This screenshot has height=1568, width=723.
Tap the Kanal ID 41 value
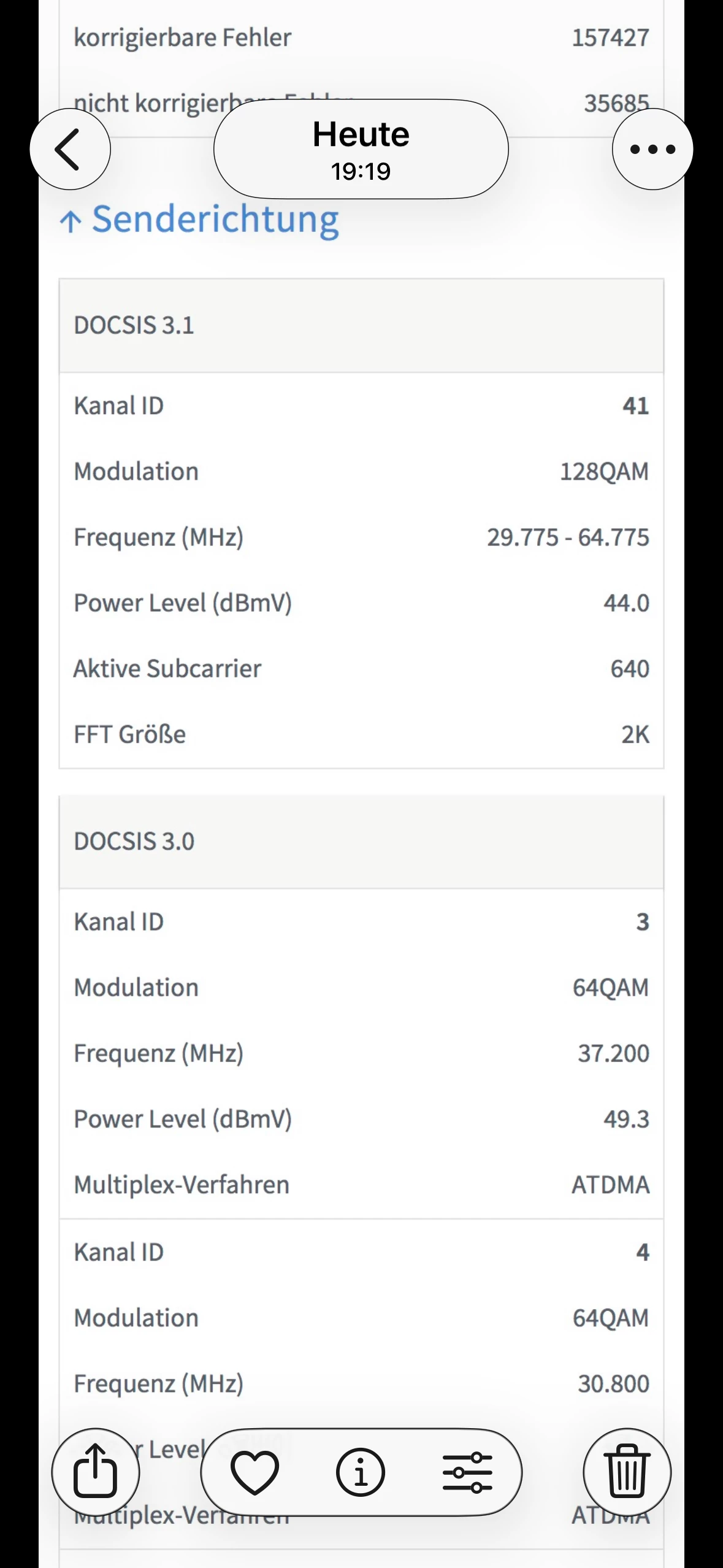click(x=635, y=406)
